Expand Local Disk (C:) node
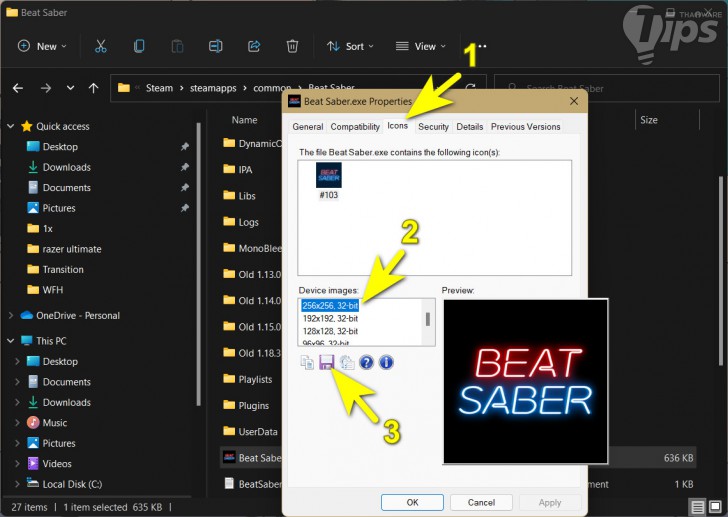The height and width of the screenshot is (517, 728). (18, 484)
